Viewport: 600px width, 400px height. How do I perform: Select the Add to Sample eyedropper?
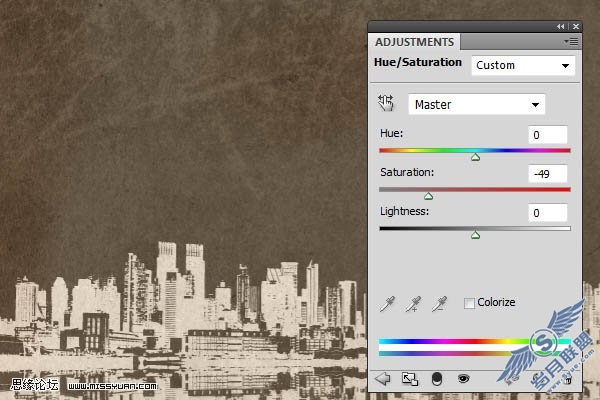pyautogui.click(x=414, y=304)
